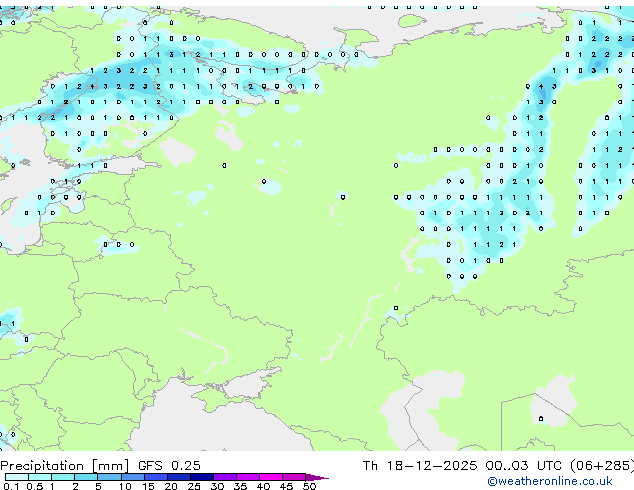This screenshot has width=634, height=490.
Task: Pick the 40–45 mm magenta legend swatch
Action: pos(271,477)
